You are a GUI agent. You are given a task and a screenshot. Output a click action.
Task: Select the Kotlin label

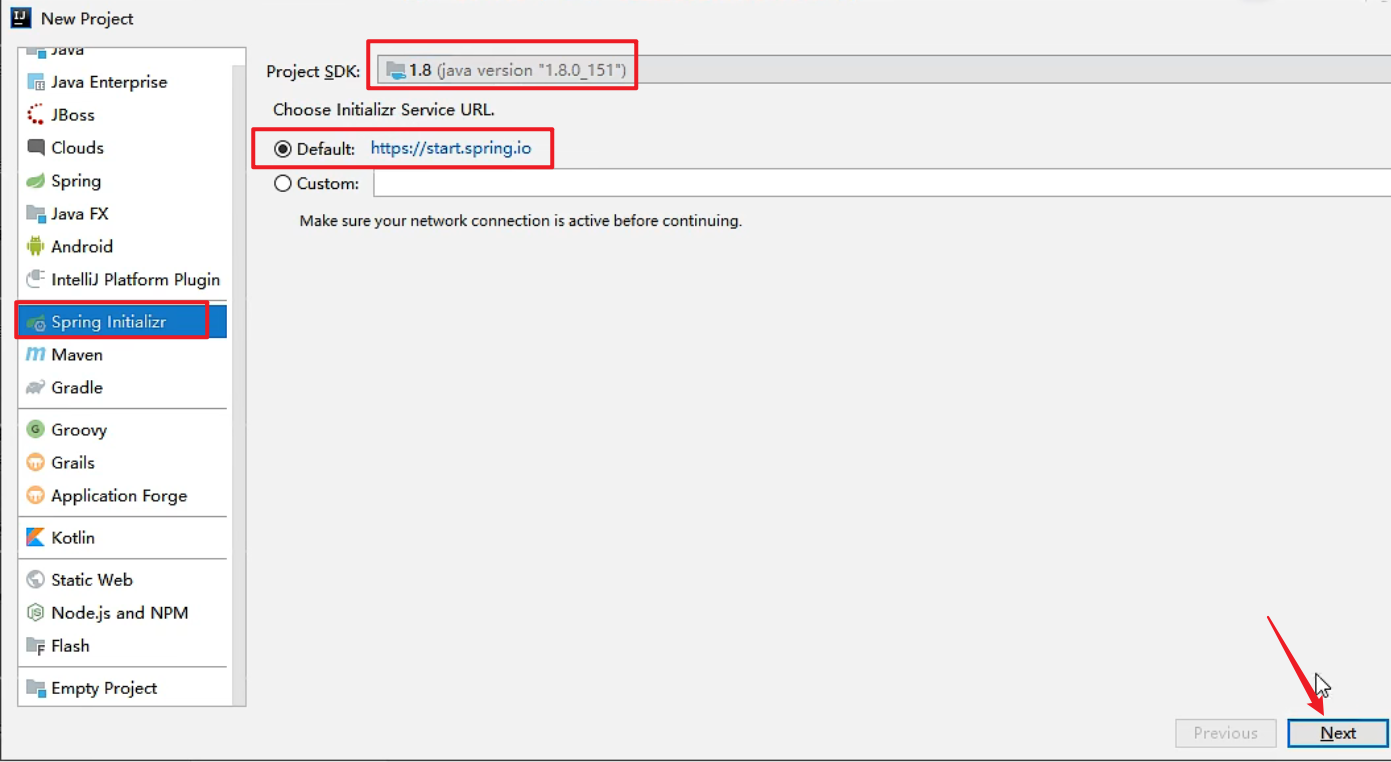click(73, 538)
